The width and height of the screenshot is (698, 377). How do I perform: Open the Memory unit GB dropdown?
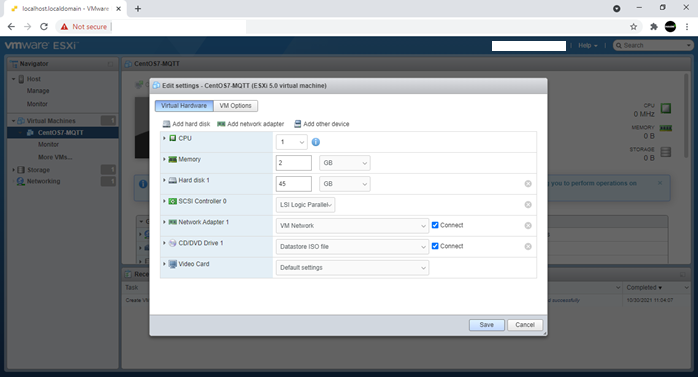[345, 163]
